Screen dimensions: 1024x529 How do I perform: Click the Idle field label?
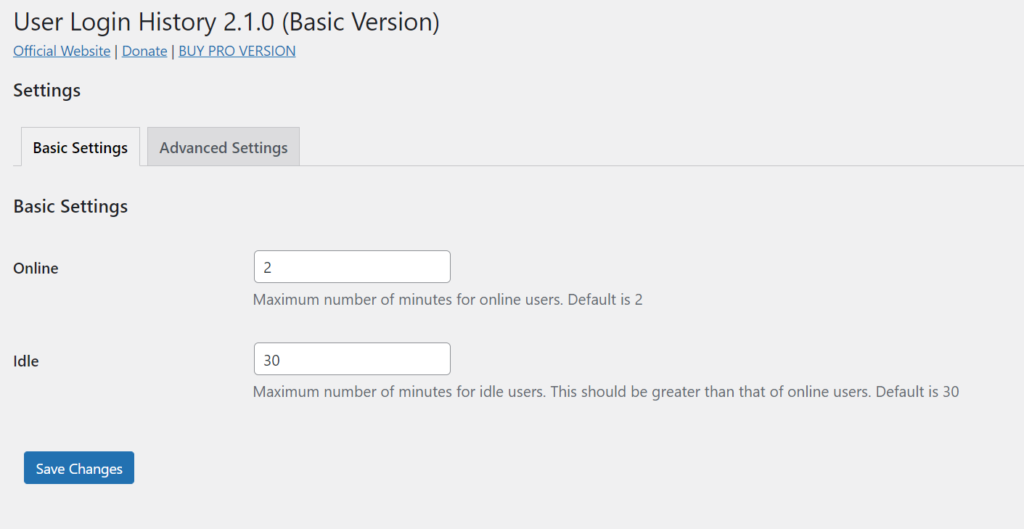point(26,360)
